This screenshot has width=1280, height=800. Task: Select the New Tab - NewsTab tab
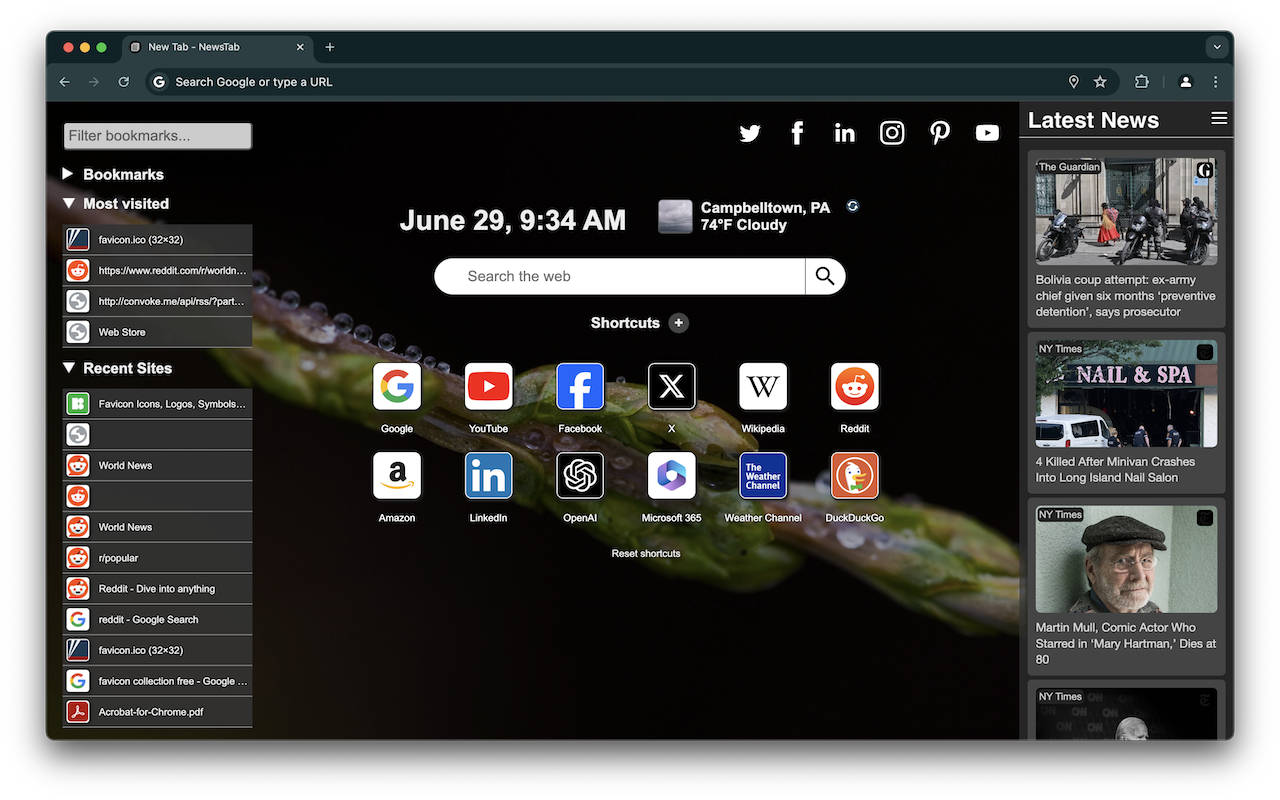218,47
